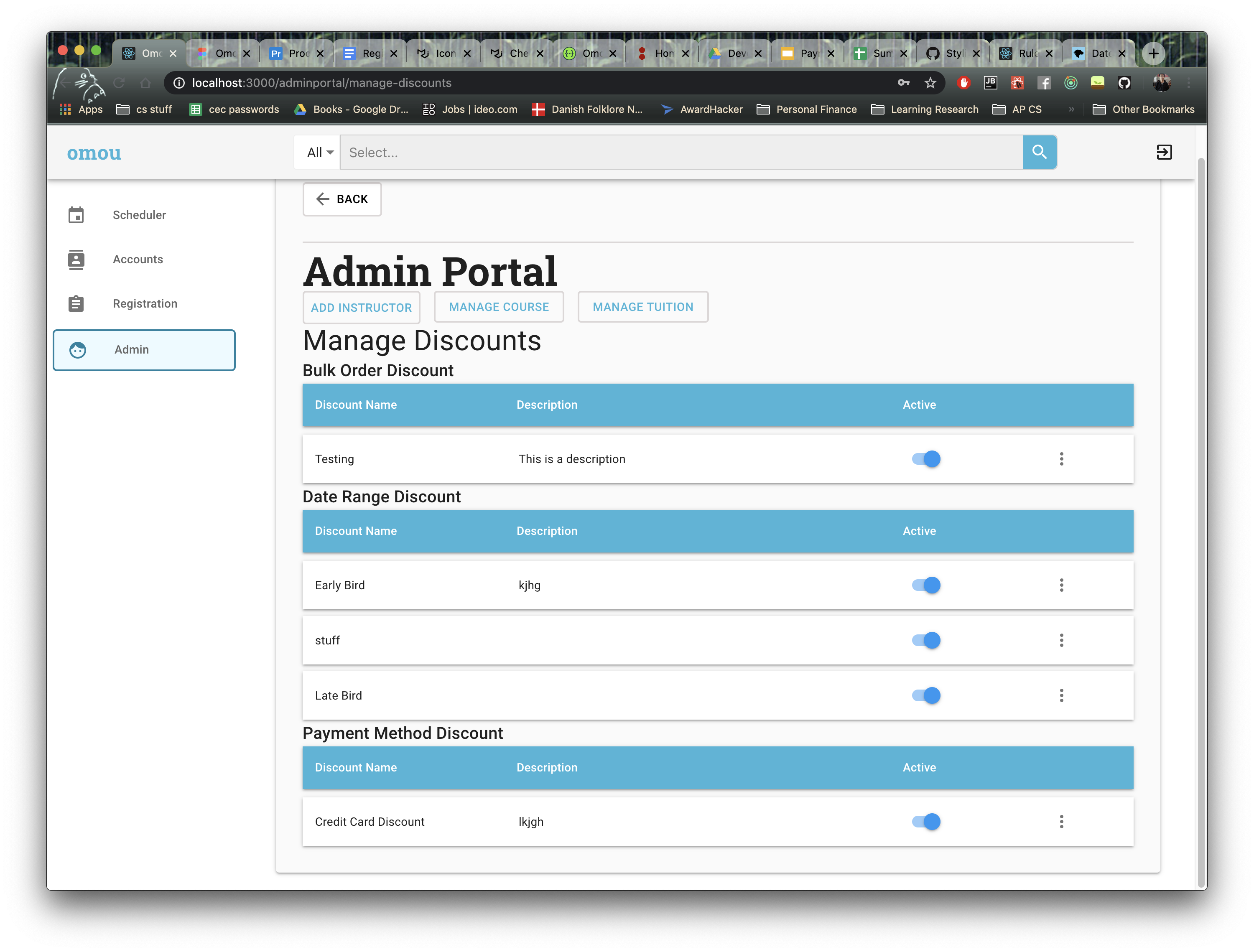Select the Admin face icon
Screen dimensions: 1254x952
click(x=78, y=350)
